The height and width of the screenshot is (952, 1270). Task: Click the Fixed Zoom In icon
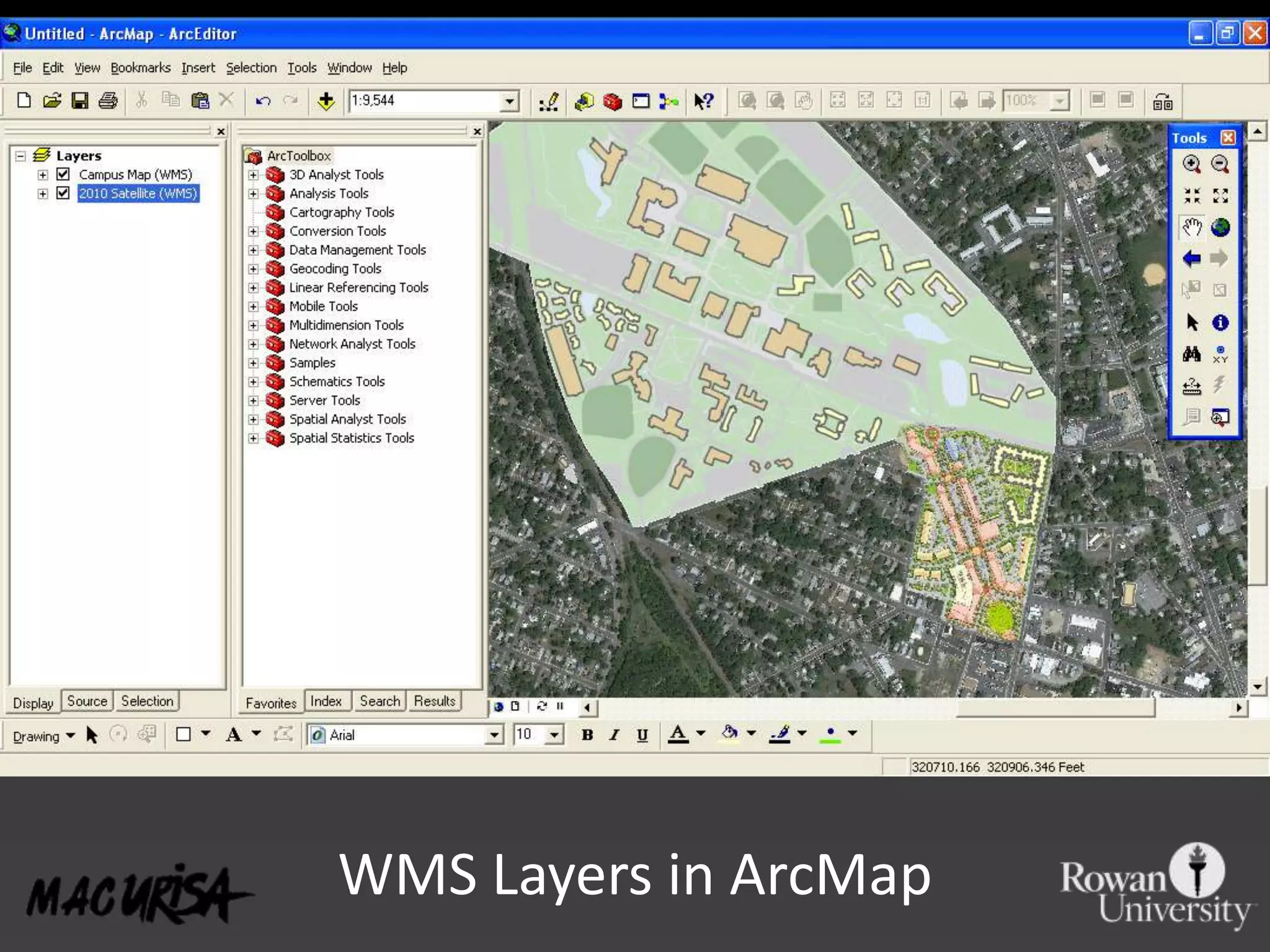[x=1191, y=196]
